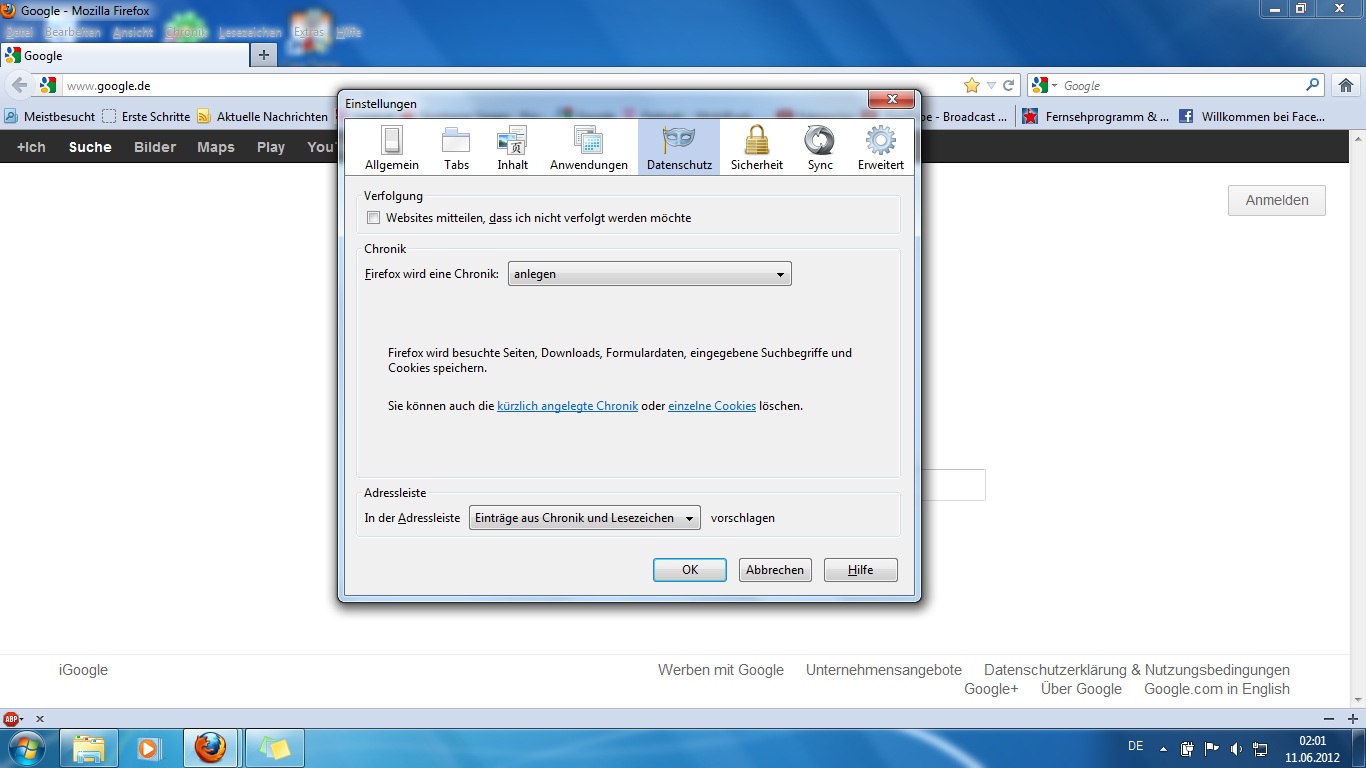Follow the 'einzelne Cookies' link
Viewport: 1366px width, 768px height.
[712, 406]
